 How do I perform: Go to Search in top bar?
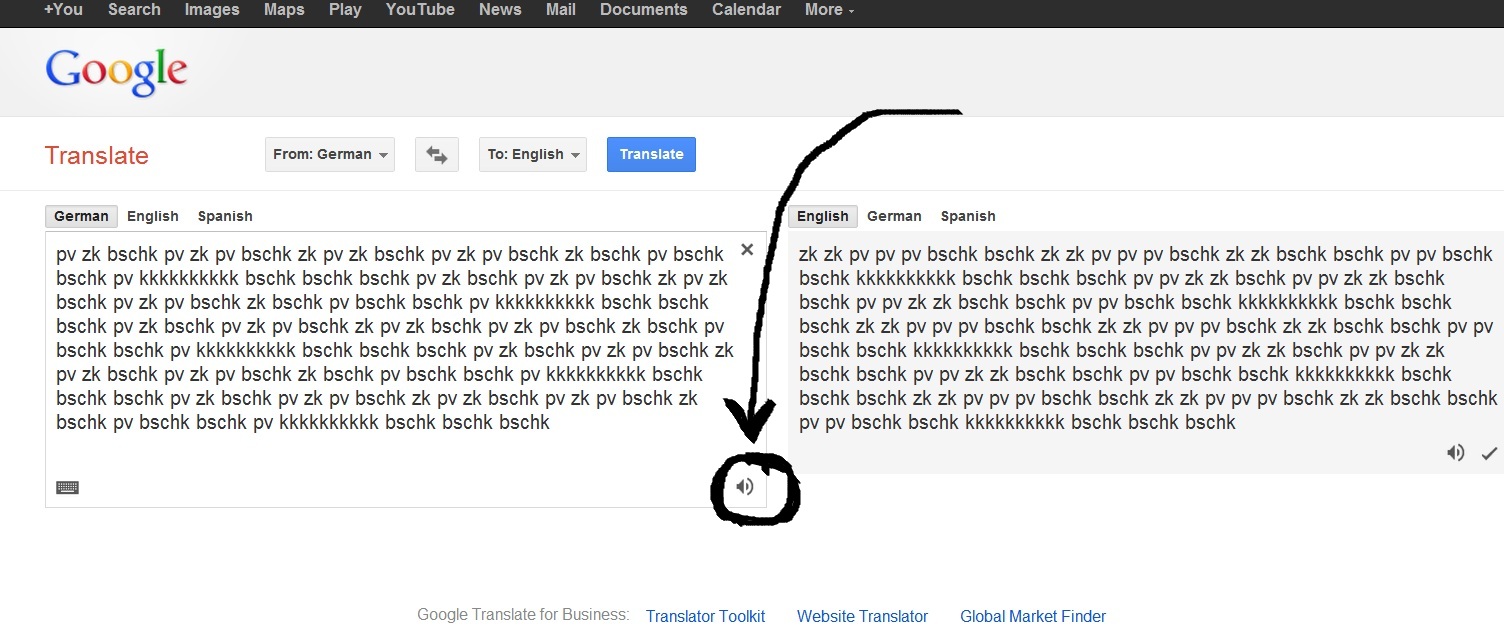tap(134, 10)
